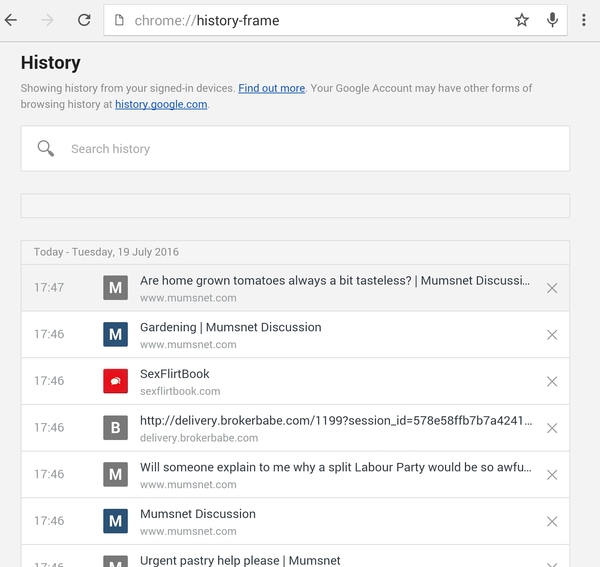Click the 17:47 timestamp
The image size is (600, 567).
coord(49,288)
